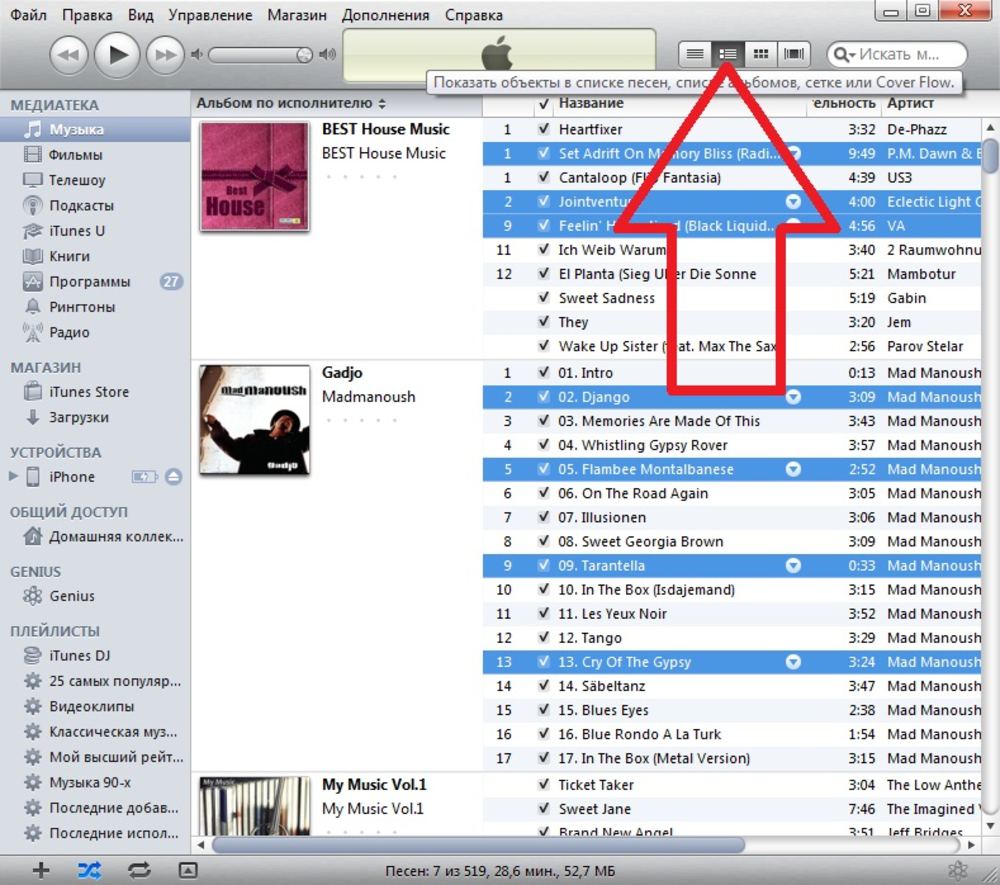Click the Play button
Screen dimensions: 1000x885
pyautogui.click(x=117, y=55)
